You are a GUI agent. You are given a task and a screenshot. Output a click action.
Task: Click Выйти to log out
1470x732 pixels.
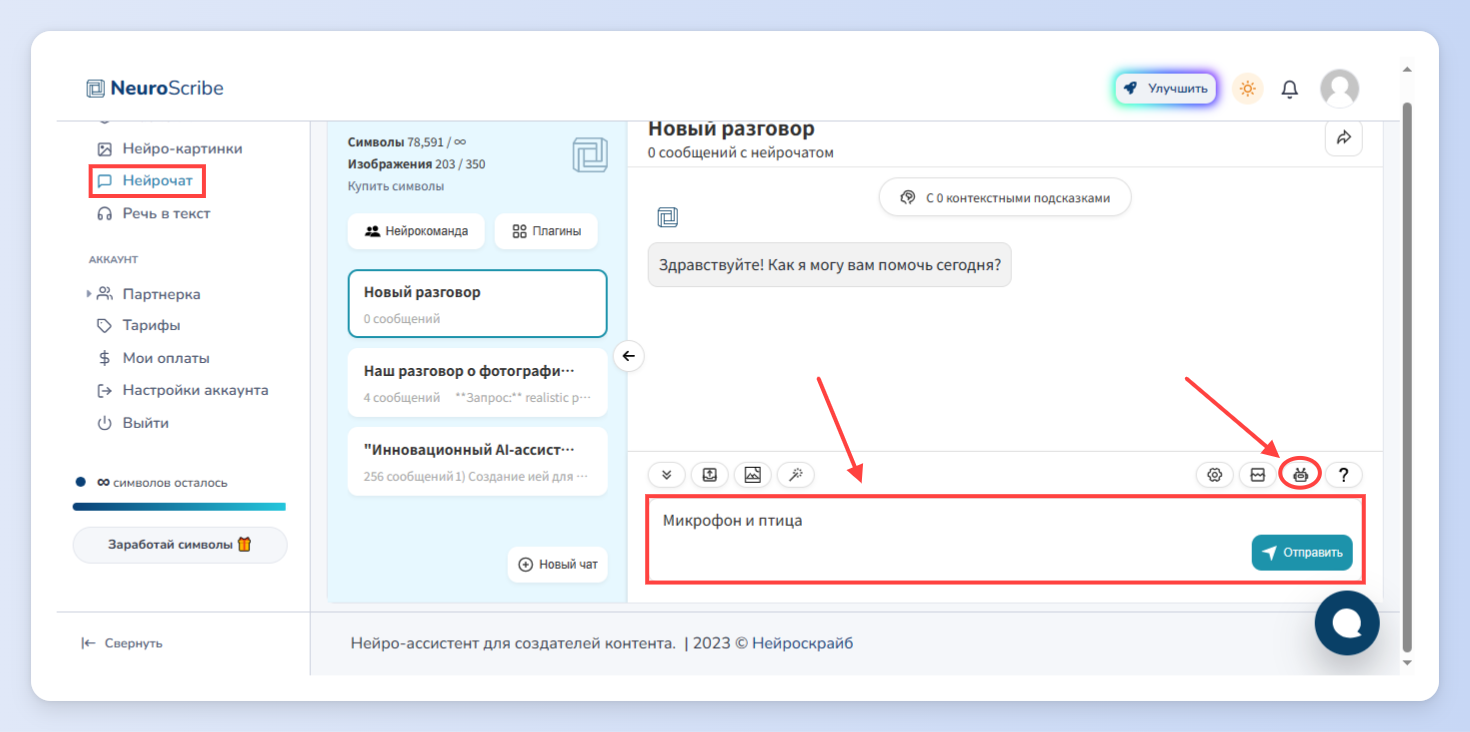click(x=132, y=423)
